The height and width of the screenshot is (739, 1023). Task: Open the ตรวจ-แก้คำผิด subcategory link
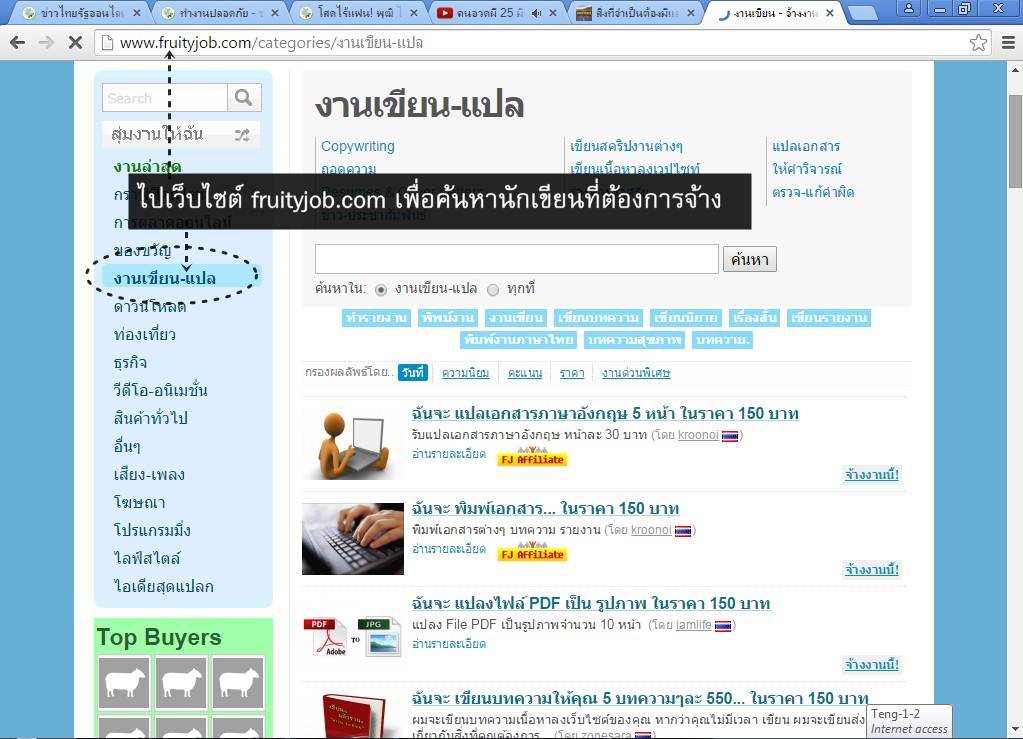pyautogui.click(x=813, y=192)
